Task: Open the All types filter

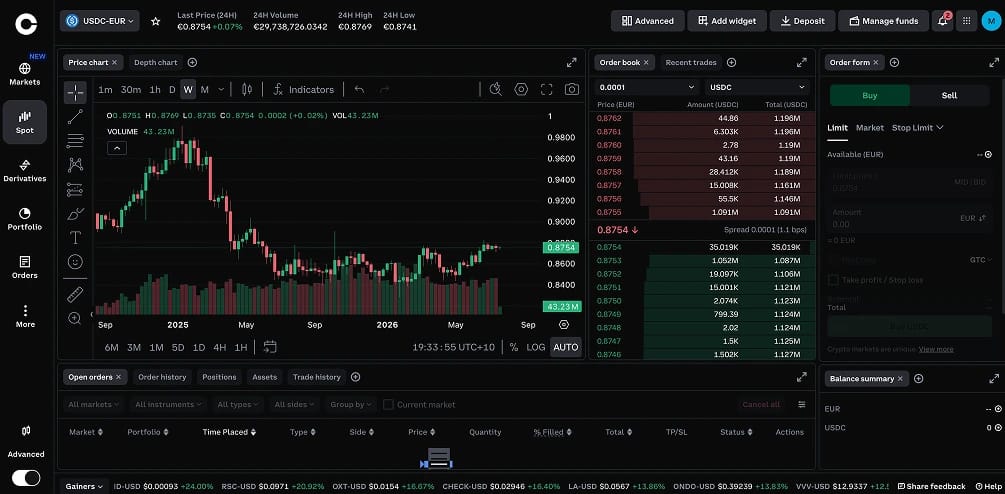Action: [x=237, y=404]
